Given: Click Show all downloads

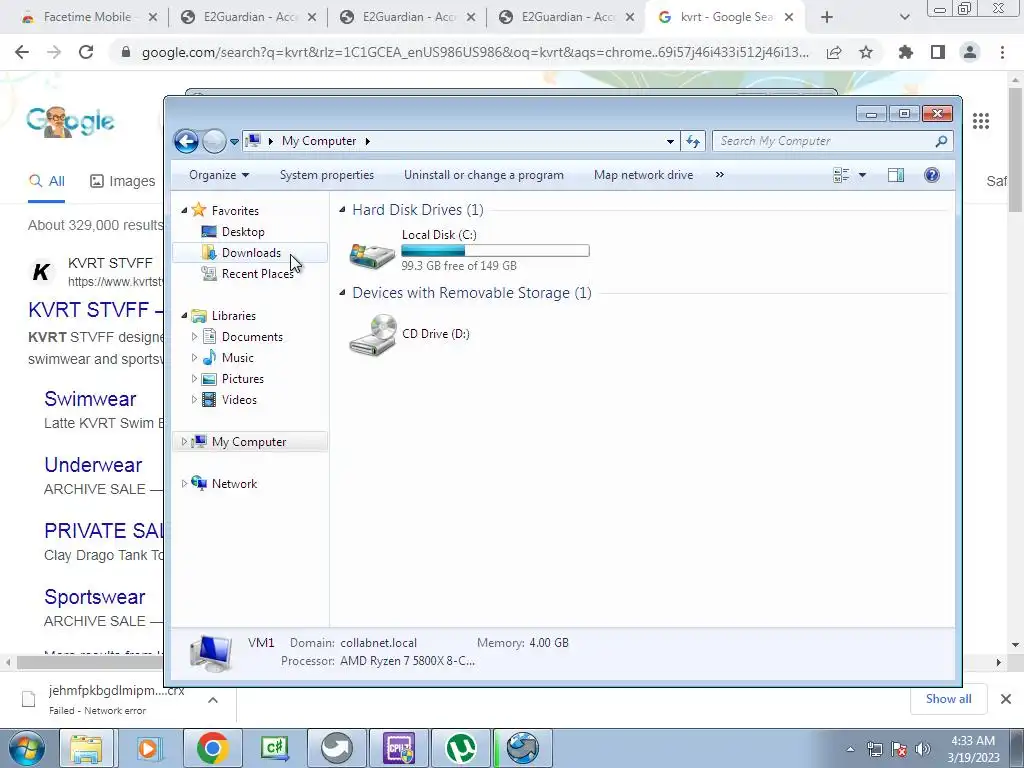Looking at the screenshot, I should 948,699.
